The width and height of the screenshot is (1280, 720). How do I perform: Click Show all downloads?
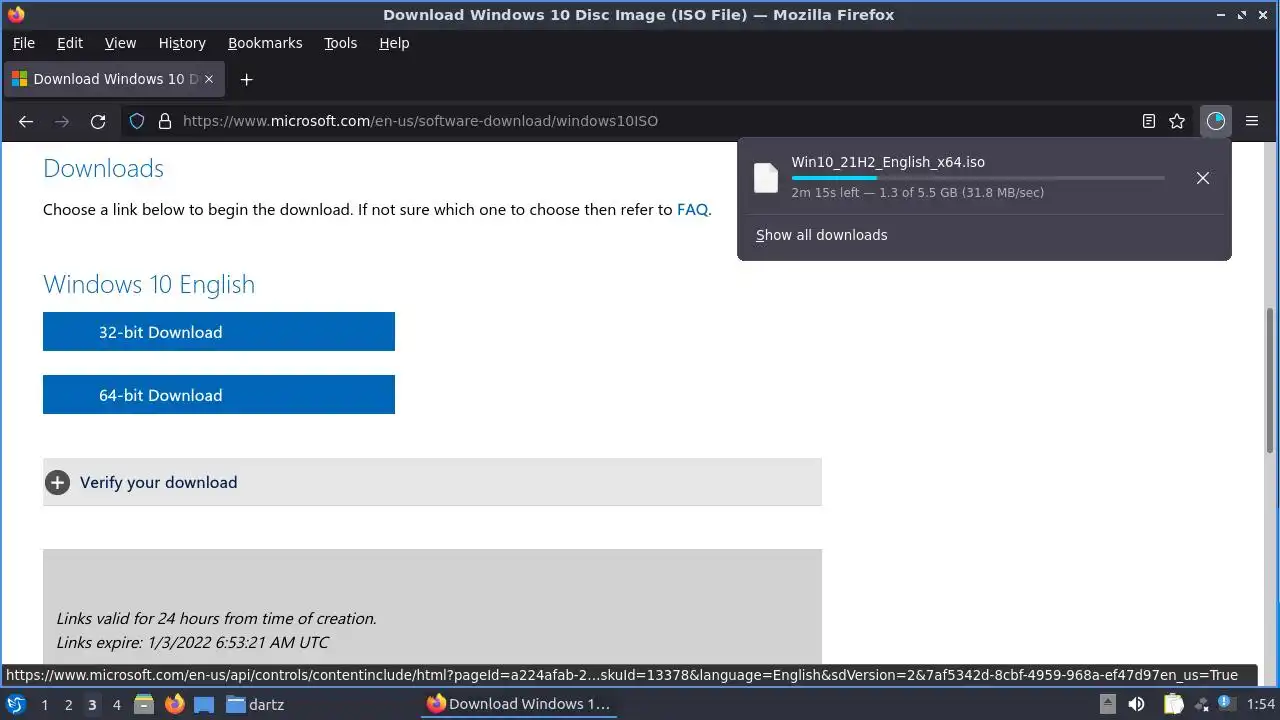point(821,235)
